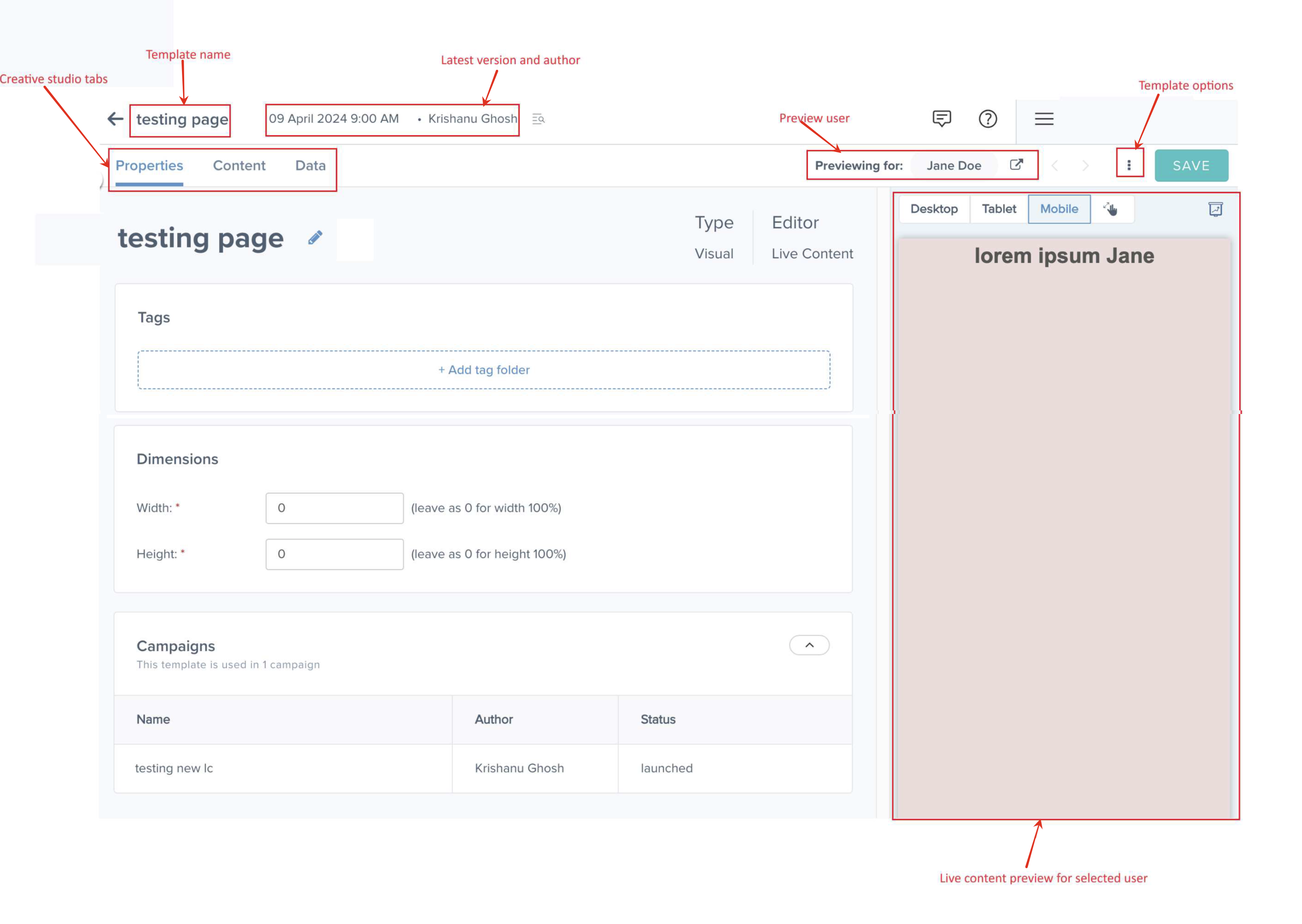Click the help question mark icon
Viewport: 1302px width, 924px height.
(x=988, y=119)
